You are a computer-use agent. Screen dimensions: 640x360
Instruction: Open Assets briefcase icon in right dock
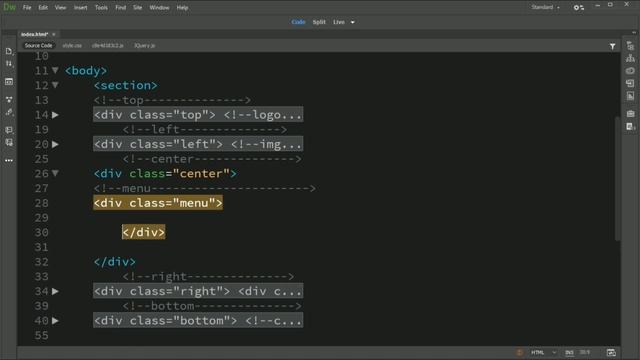pos(630,113)
